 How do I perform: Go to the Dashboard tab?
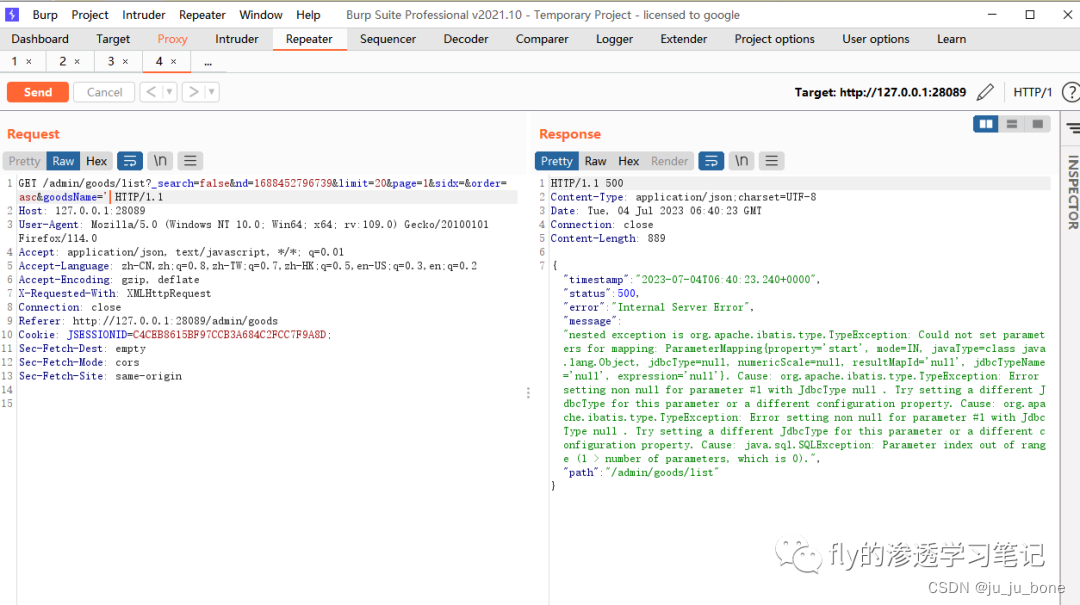click(40, 39)
